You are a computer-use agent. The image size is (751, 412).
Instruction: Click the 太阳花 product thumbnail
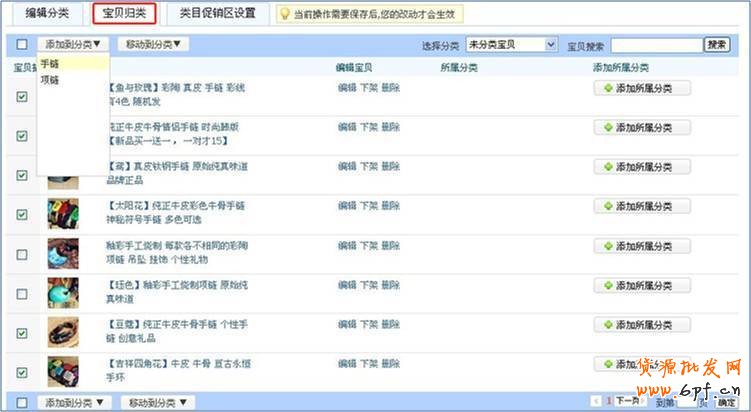point(64,213)
